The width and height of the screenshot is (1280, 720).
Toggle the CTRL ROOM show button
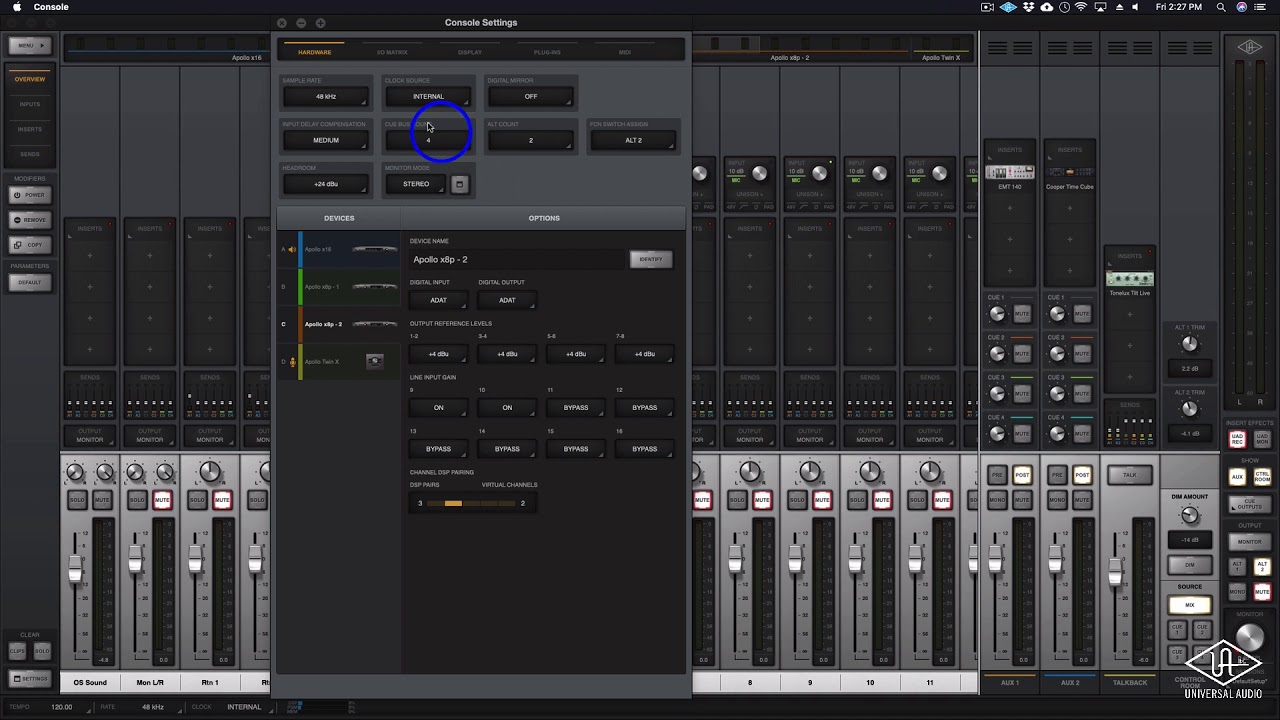point(1262,477)
